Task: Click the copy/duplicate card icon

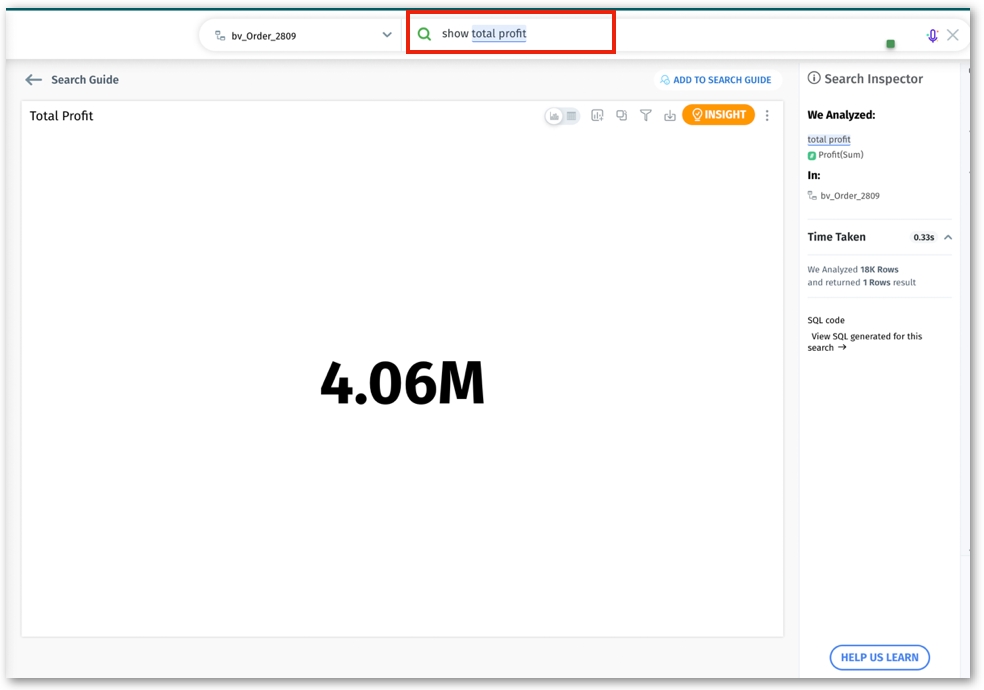Action: (x=621, y=116)
